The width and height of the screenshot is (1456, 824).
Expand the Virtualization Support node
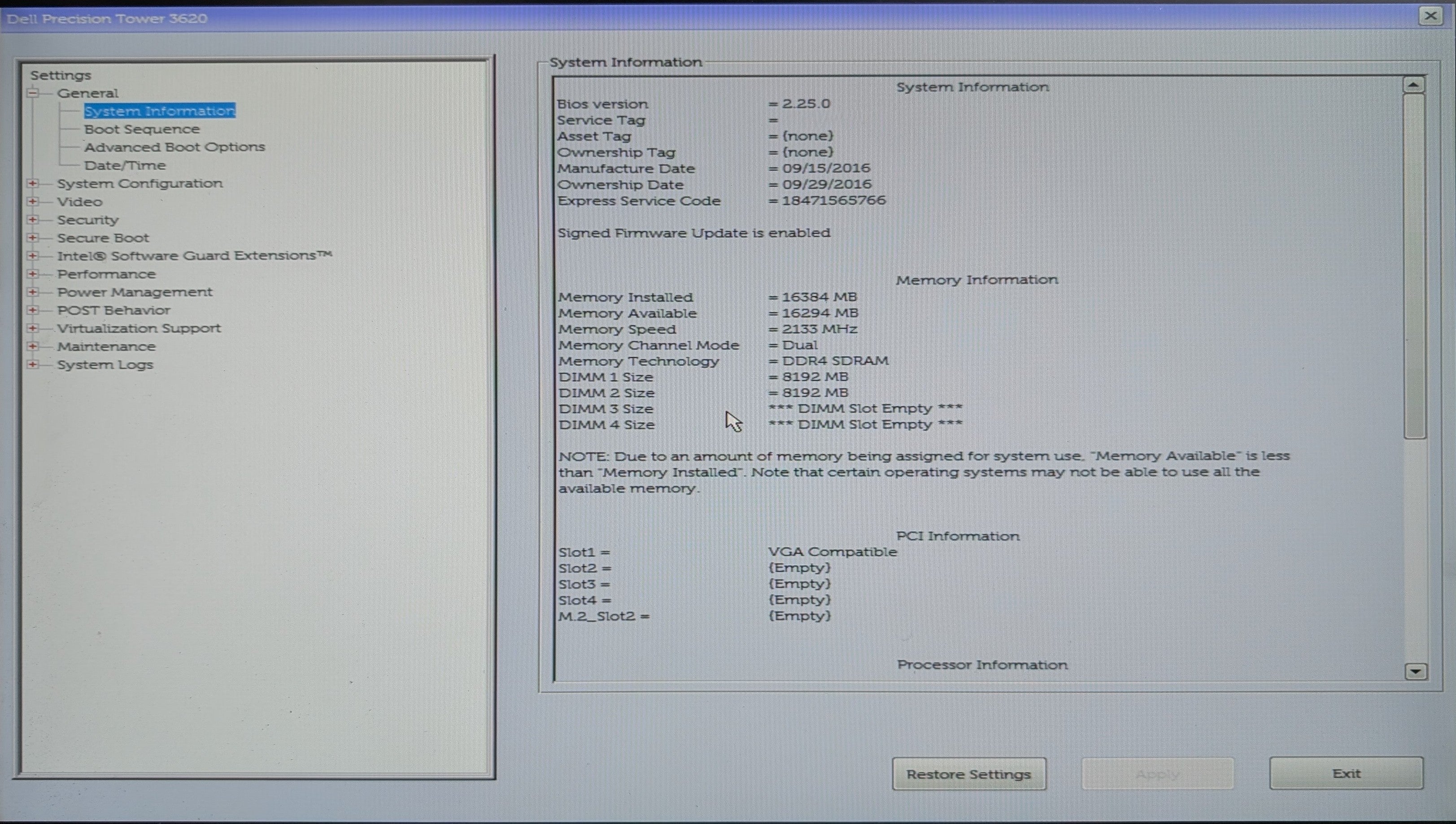[x=33, y=328]
